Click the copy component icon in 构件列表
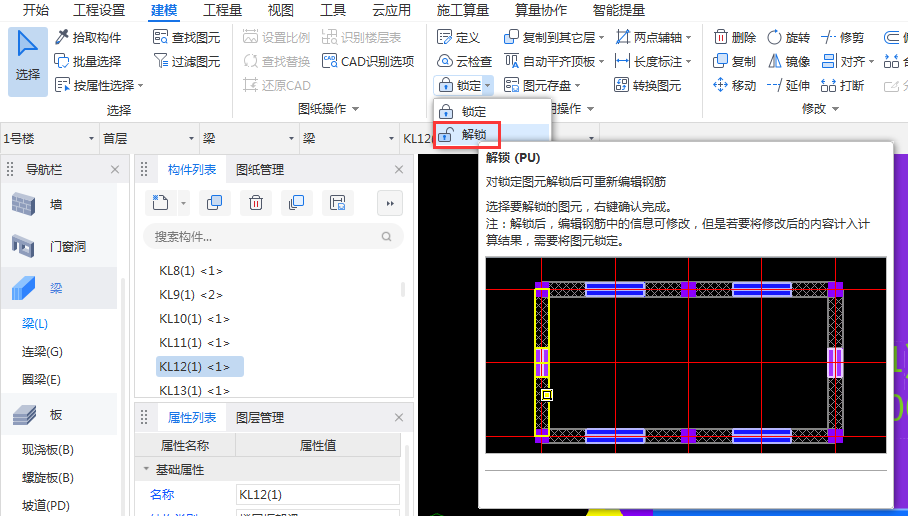Screen dimensions: 908x516 (x=214, y=203)
